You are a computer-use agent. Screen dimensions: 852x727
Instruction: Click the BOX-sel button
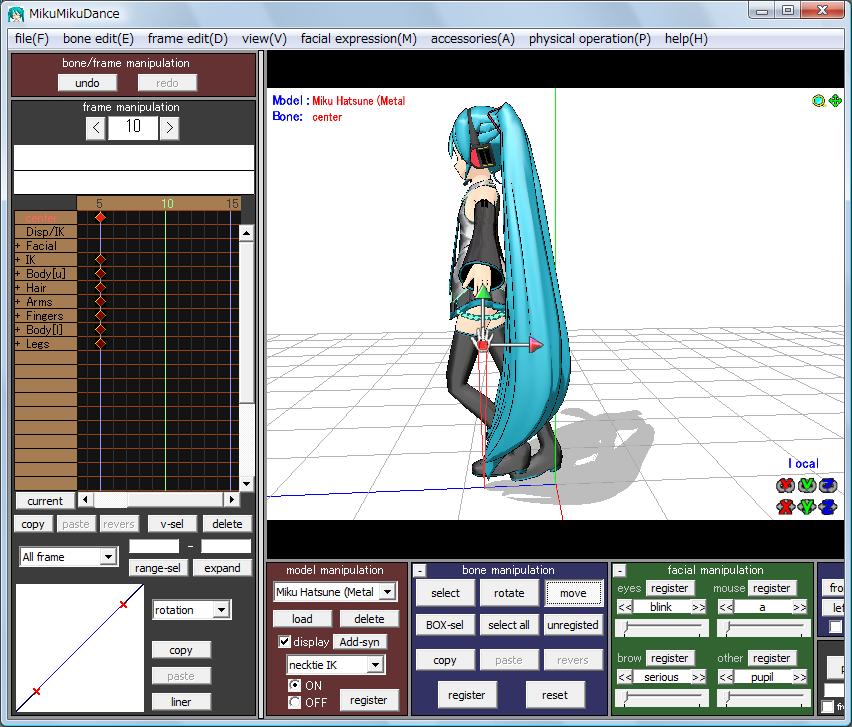[x=445, y=625]
